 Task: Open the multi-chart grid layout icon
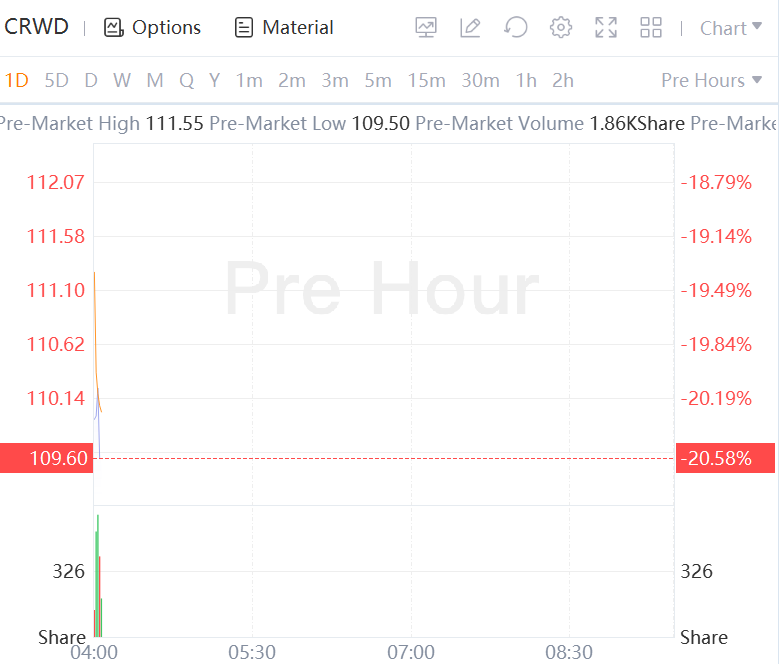click(651, 28)
